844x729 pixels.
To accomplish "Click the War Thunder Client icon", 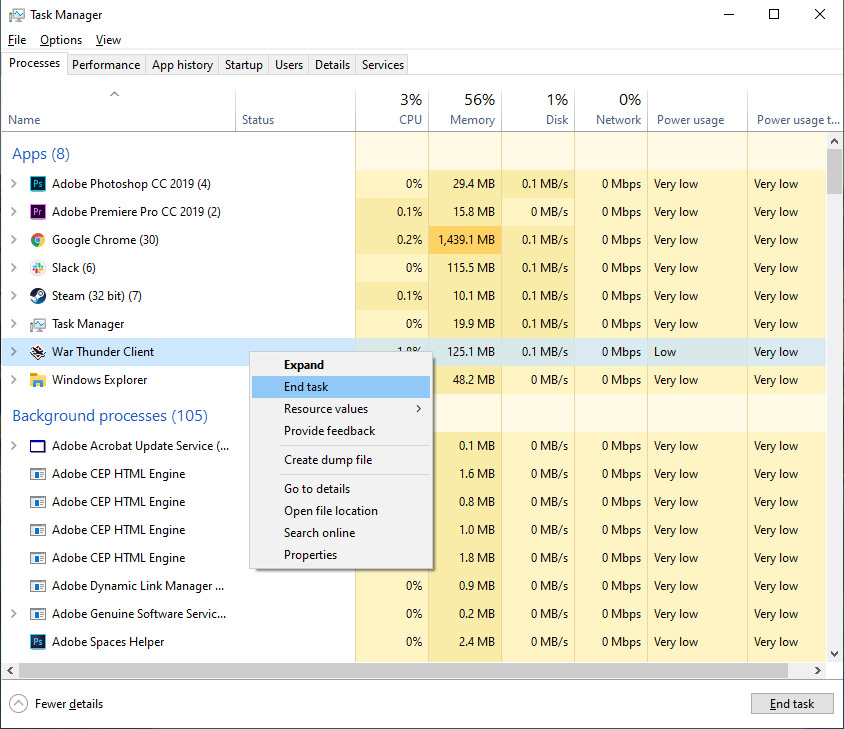I will tap(38, 352).
